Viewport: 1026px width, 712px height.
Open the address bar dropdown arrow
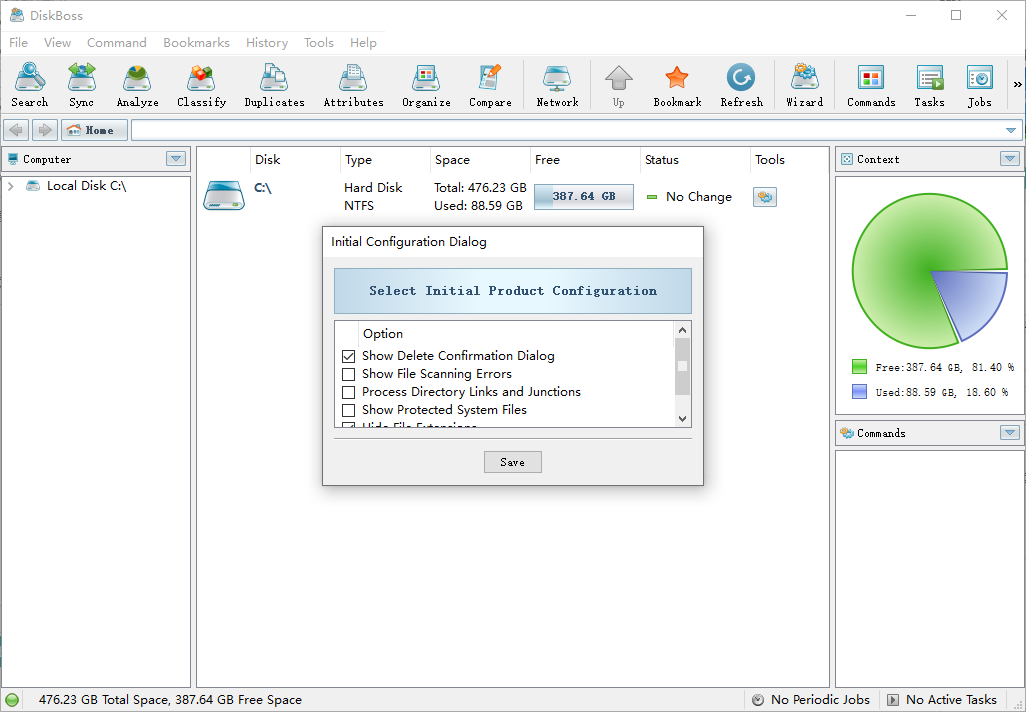[1010, 130]
